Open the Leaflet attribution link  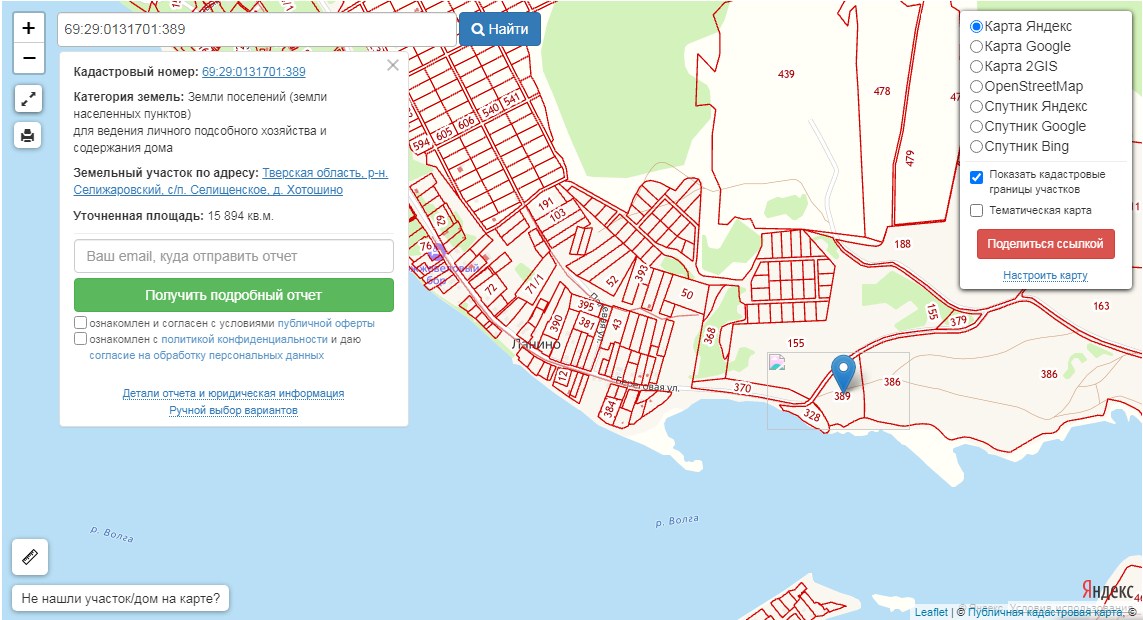(932, 612)
